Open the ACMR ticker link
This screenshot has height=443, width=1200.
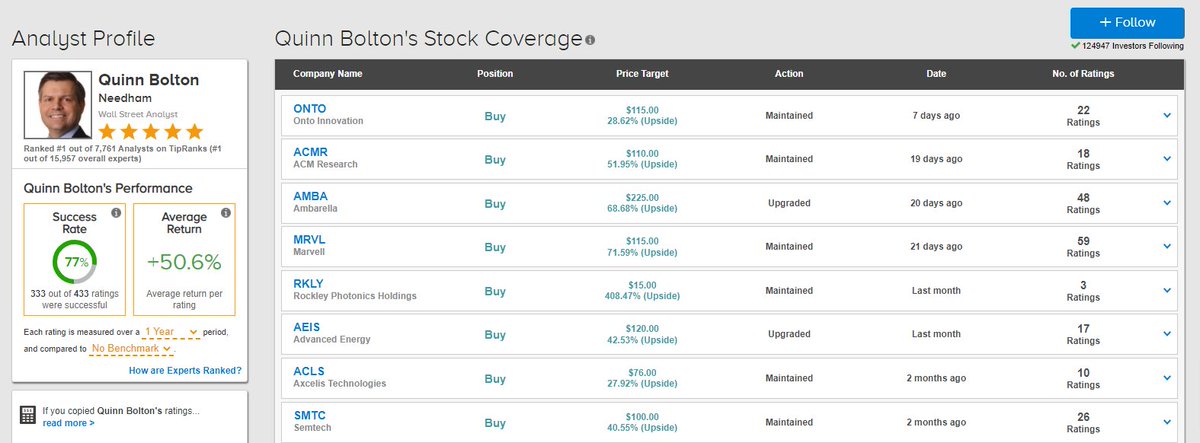click(311, 152)
